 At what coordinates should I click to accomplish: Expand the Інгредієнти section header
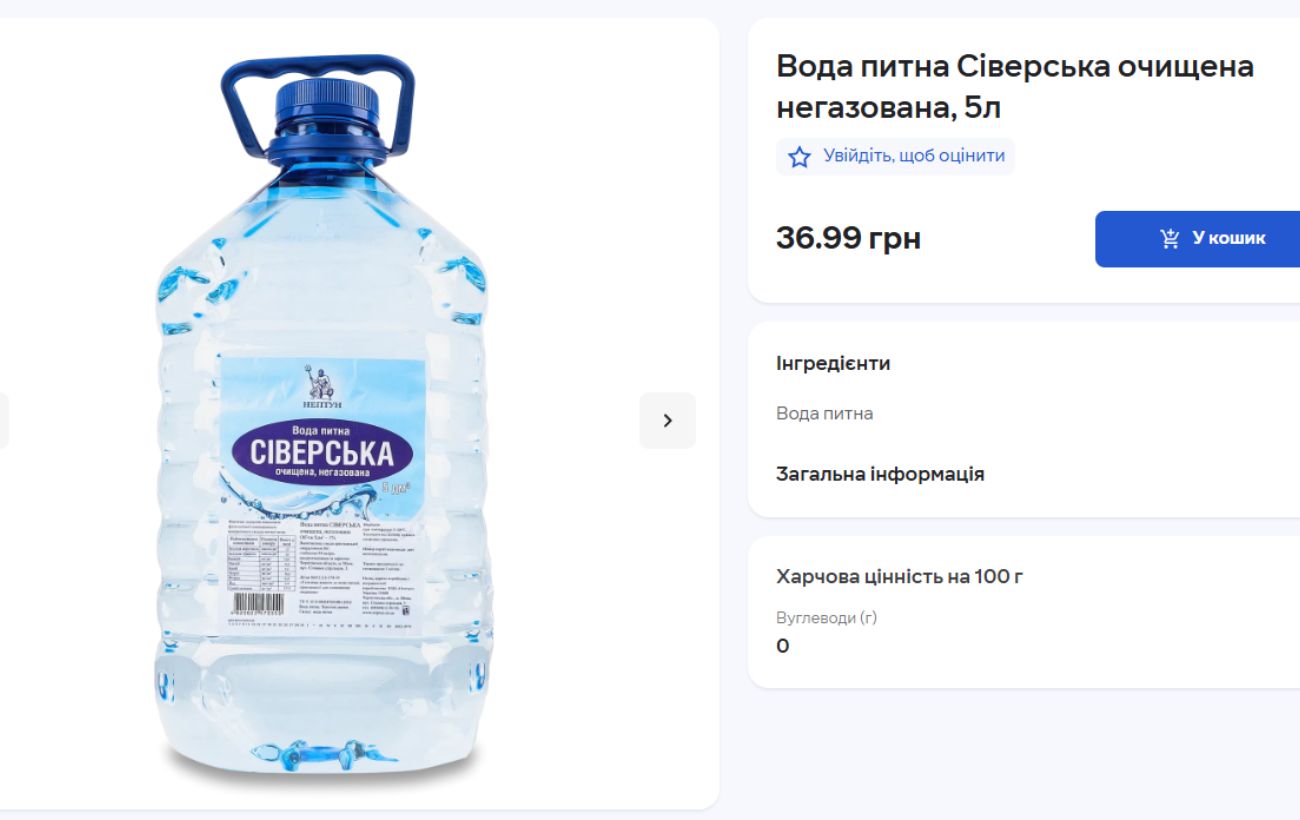click(x=832, y=363)
